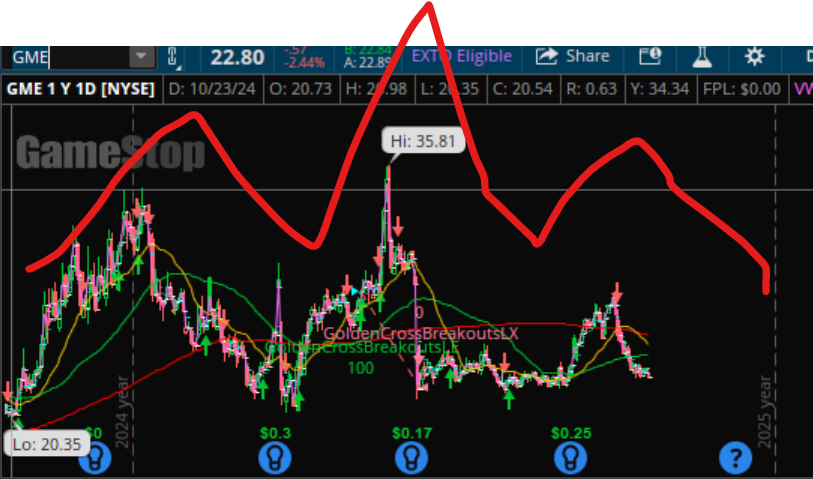Viewport: 813px width, 479px height.
Task: Click the upcoming earnings question mark icon
Action: click(735, 458)
